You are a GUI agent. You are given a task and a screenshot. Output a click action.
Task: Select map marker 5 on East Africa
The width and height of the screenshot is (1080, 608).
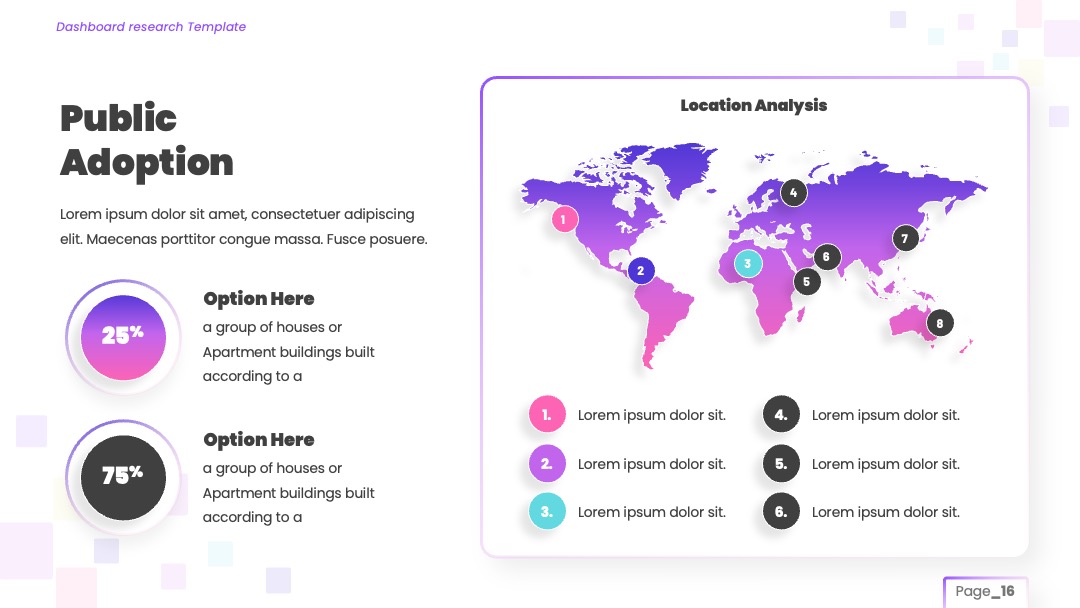click(807, 282)
